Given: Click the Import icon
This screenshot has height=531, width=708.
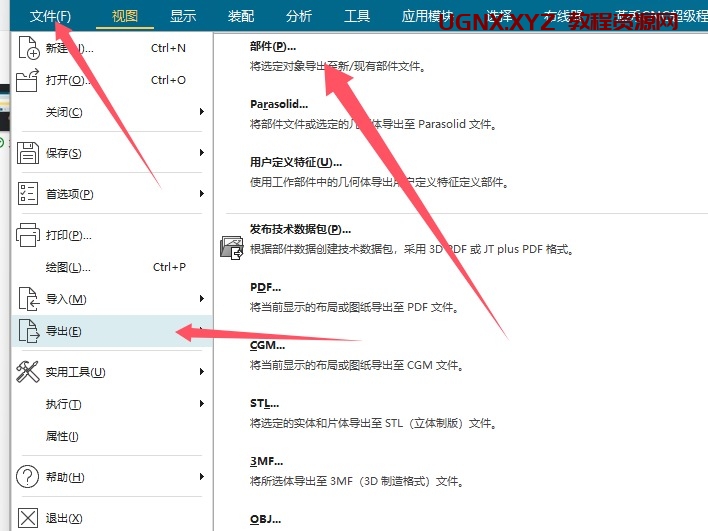Looking at the screenshot, I should (x=29, y=299).
